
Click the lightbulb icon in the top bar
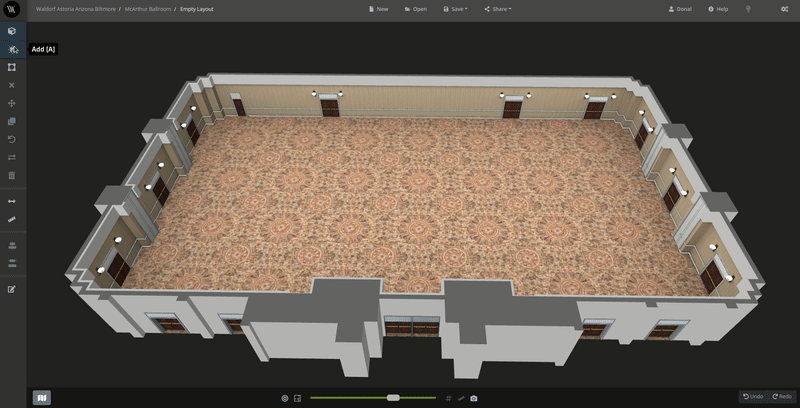click(x=748, y=9)
